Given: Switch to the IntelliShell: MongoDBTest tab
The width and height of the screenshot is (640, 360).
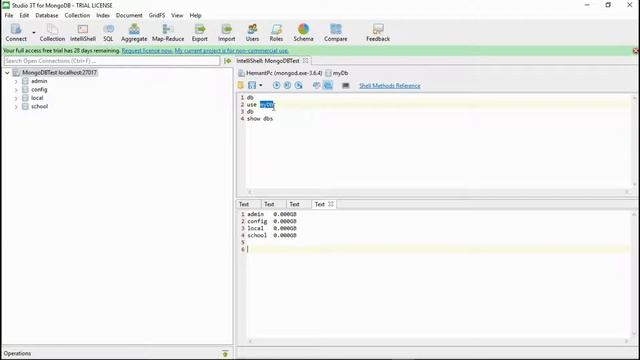Looking at the screenshot, I should point(268,61).
